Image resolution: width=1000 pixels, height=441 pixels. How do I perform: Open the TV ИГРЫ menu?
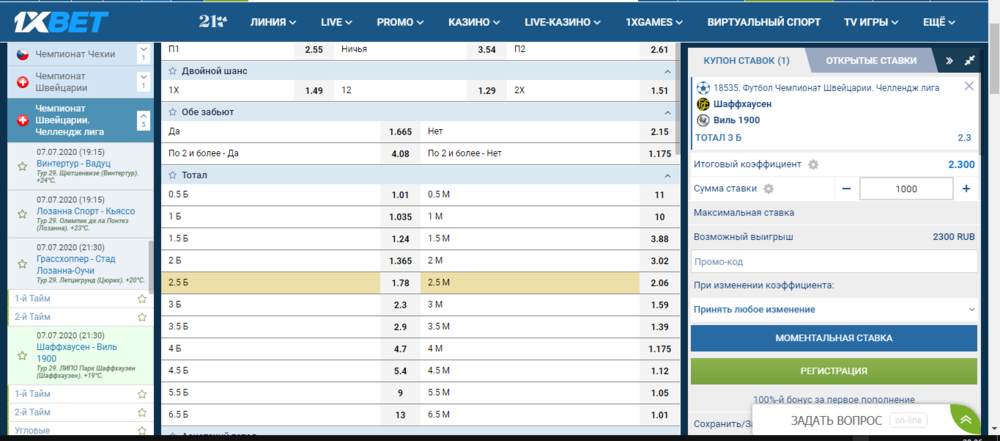(871, 22)
